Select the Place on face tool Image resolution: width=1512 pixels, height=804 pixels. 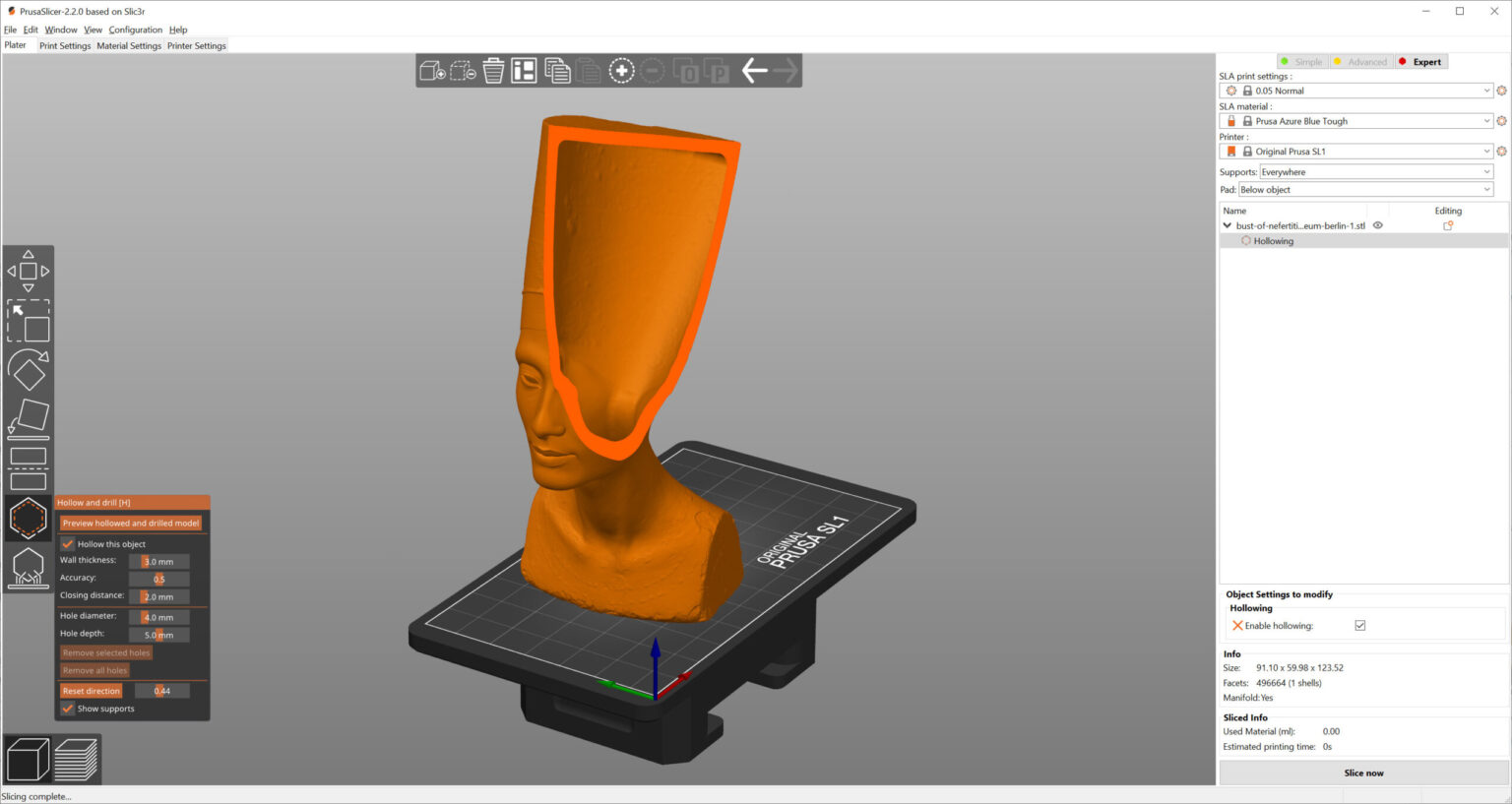point(29,417)
